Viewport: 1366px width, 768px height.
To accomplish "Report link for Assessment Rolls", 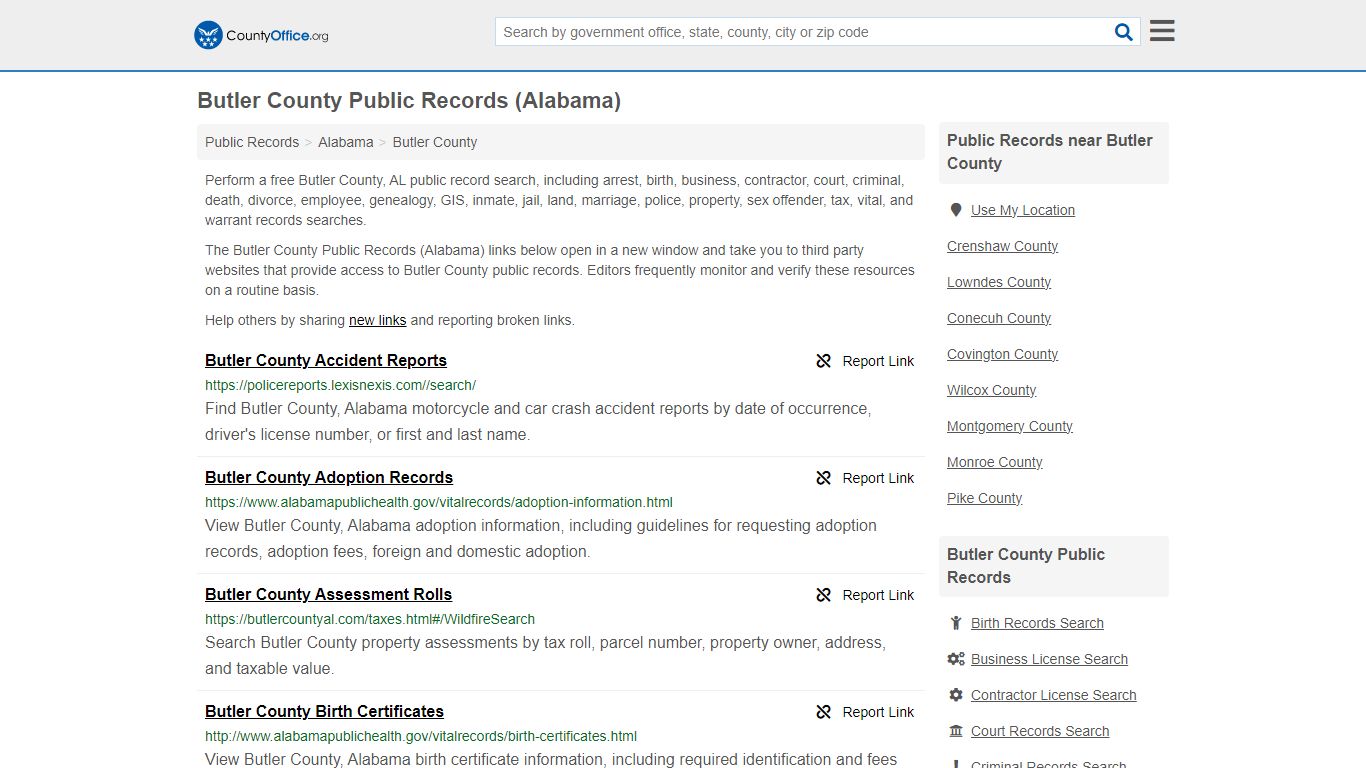I will (x=878, y=595).
